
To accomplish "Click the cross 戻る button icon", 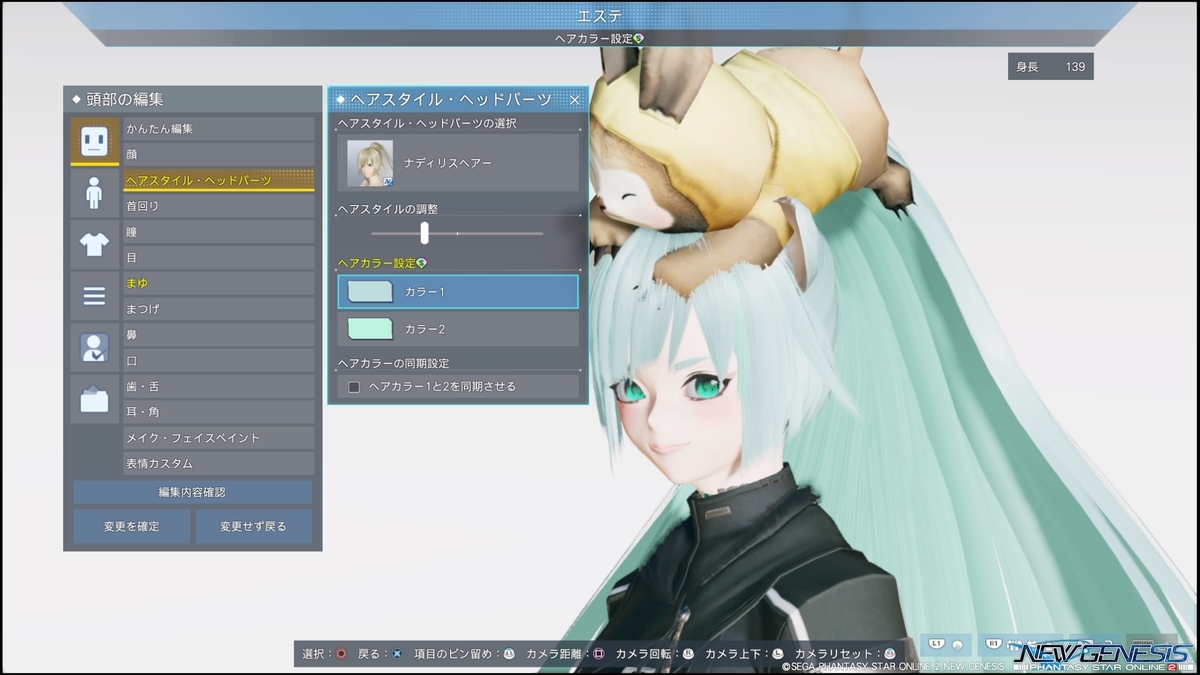I will [397, 653].
